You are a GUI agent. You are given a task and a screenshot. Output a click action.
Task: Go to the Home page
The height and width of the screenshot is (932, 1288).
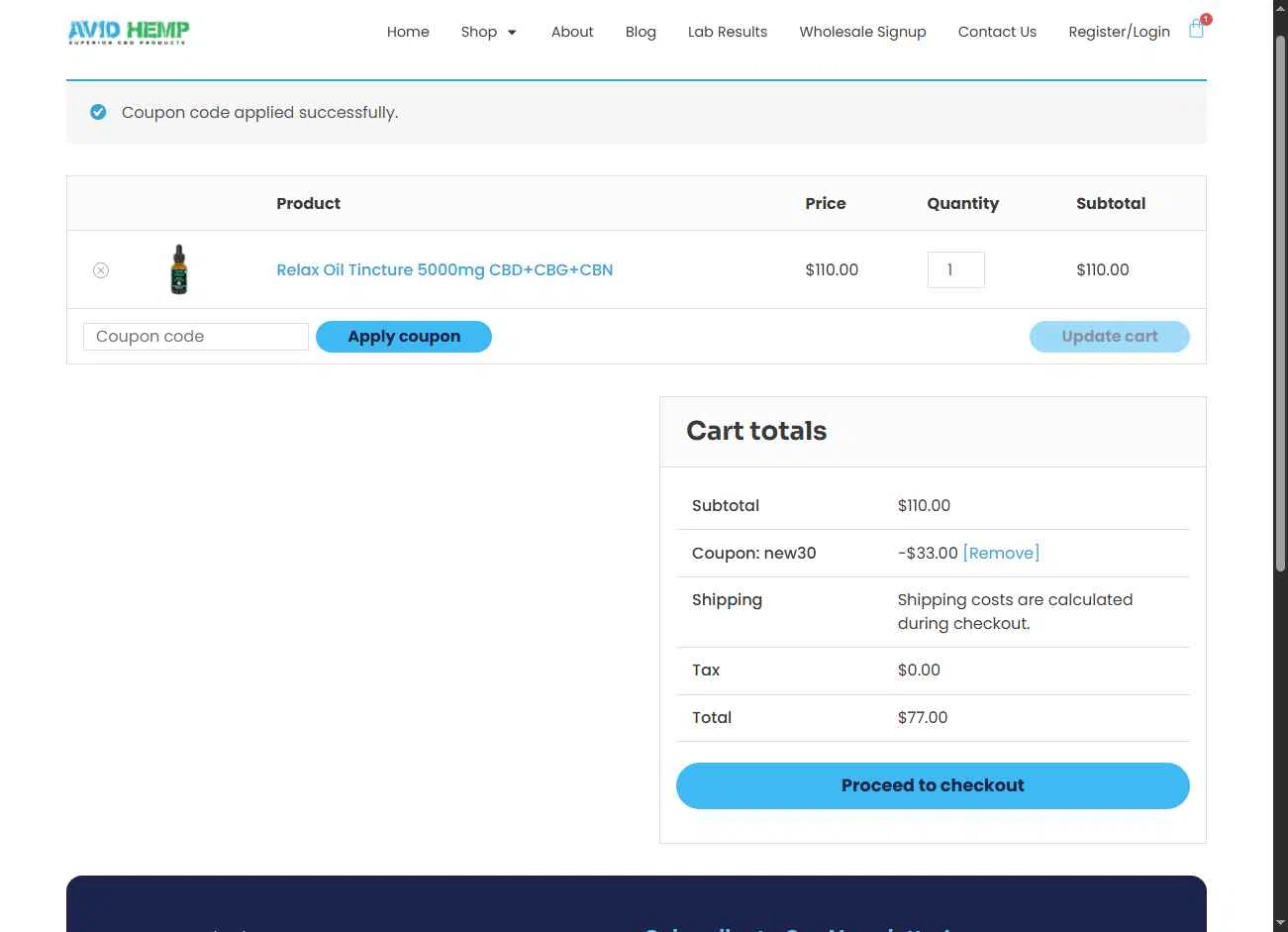[x=408, y=32]
